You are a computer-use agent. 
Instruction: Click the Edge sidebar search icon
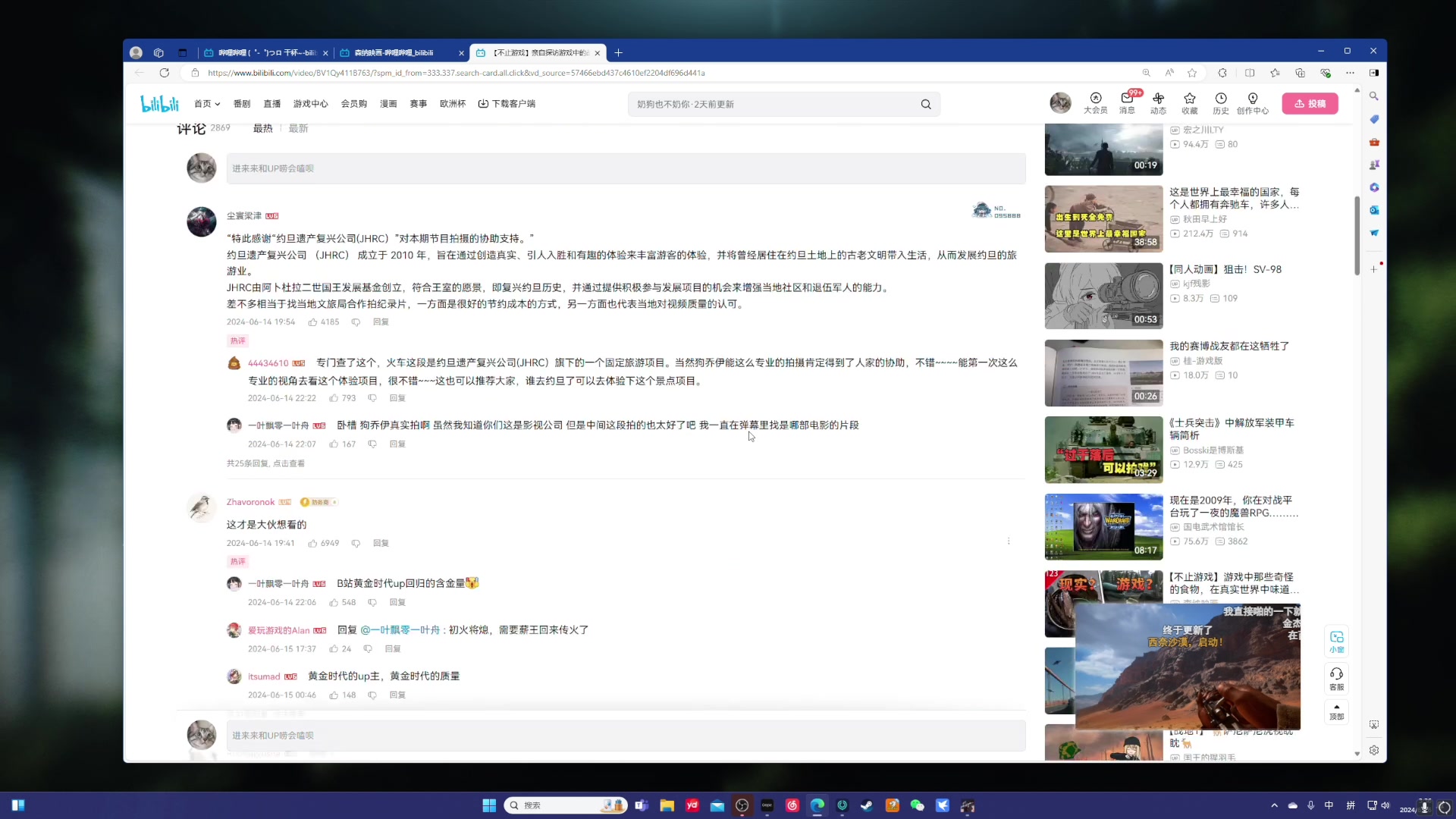[1373, 96]
